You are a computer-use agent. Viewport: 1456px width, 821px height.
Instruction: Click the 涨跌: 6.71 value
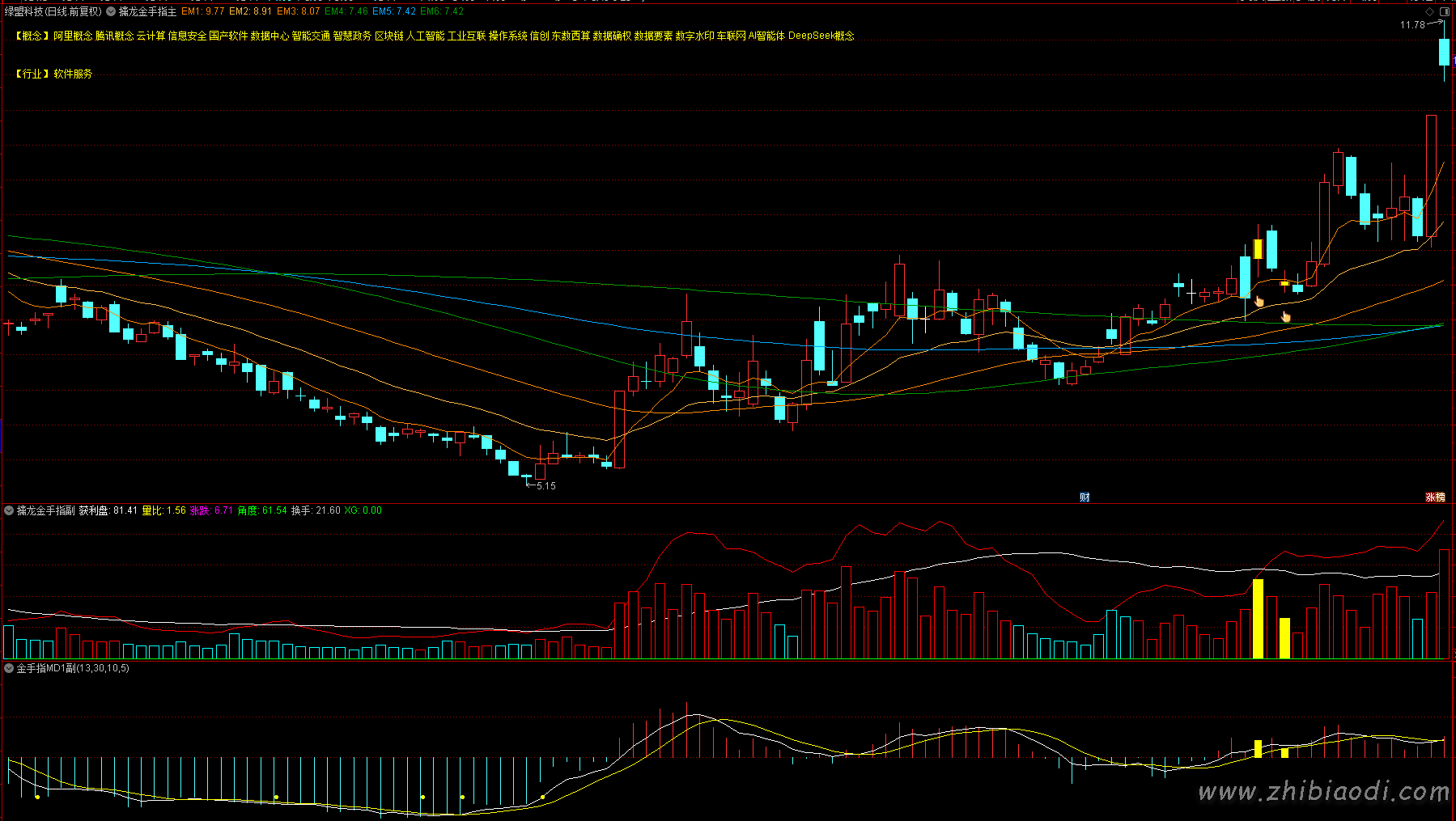point(211,510)
